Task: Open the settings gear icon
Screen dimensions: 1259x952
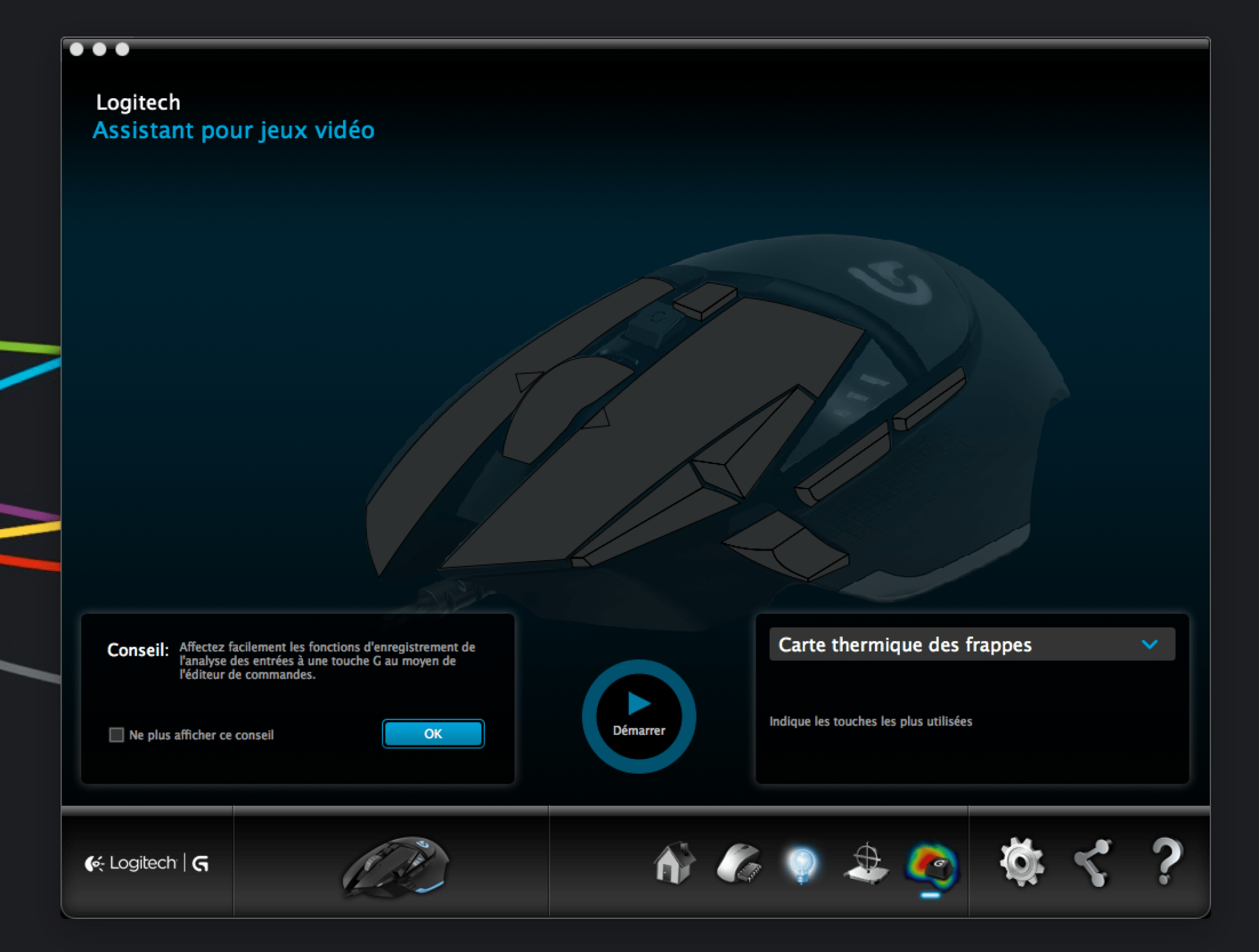Action: [1021, 862]
